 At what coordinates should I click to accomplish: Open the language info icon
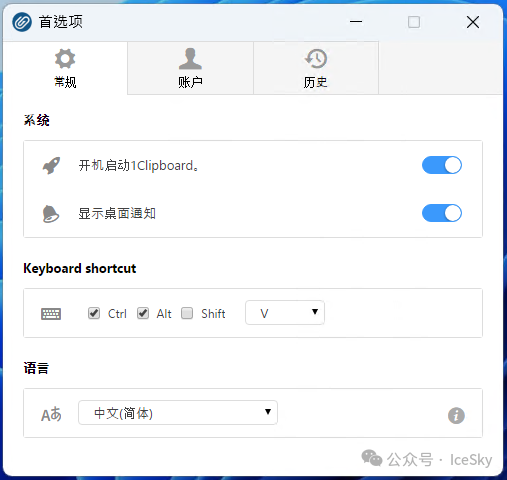(456, 416)
